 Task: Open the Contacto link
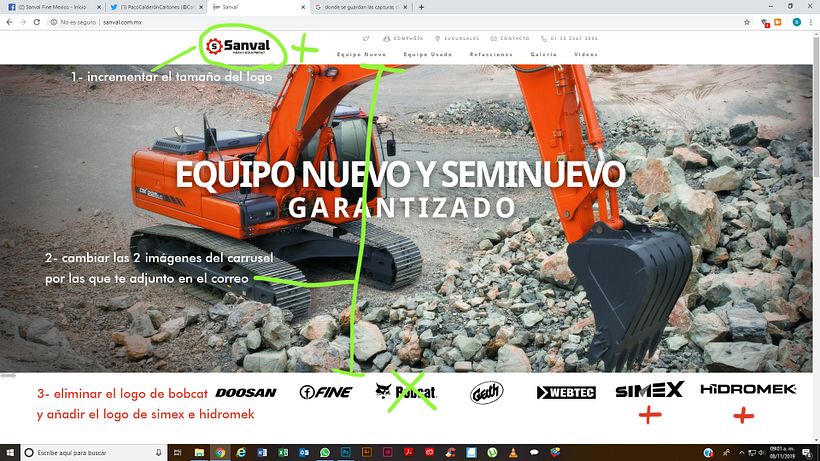pos(515,38)
